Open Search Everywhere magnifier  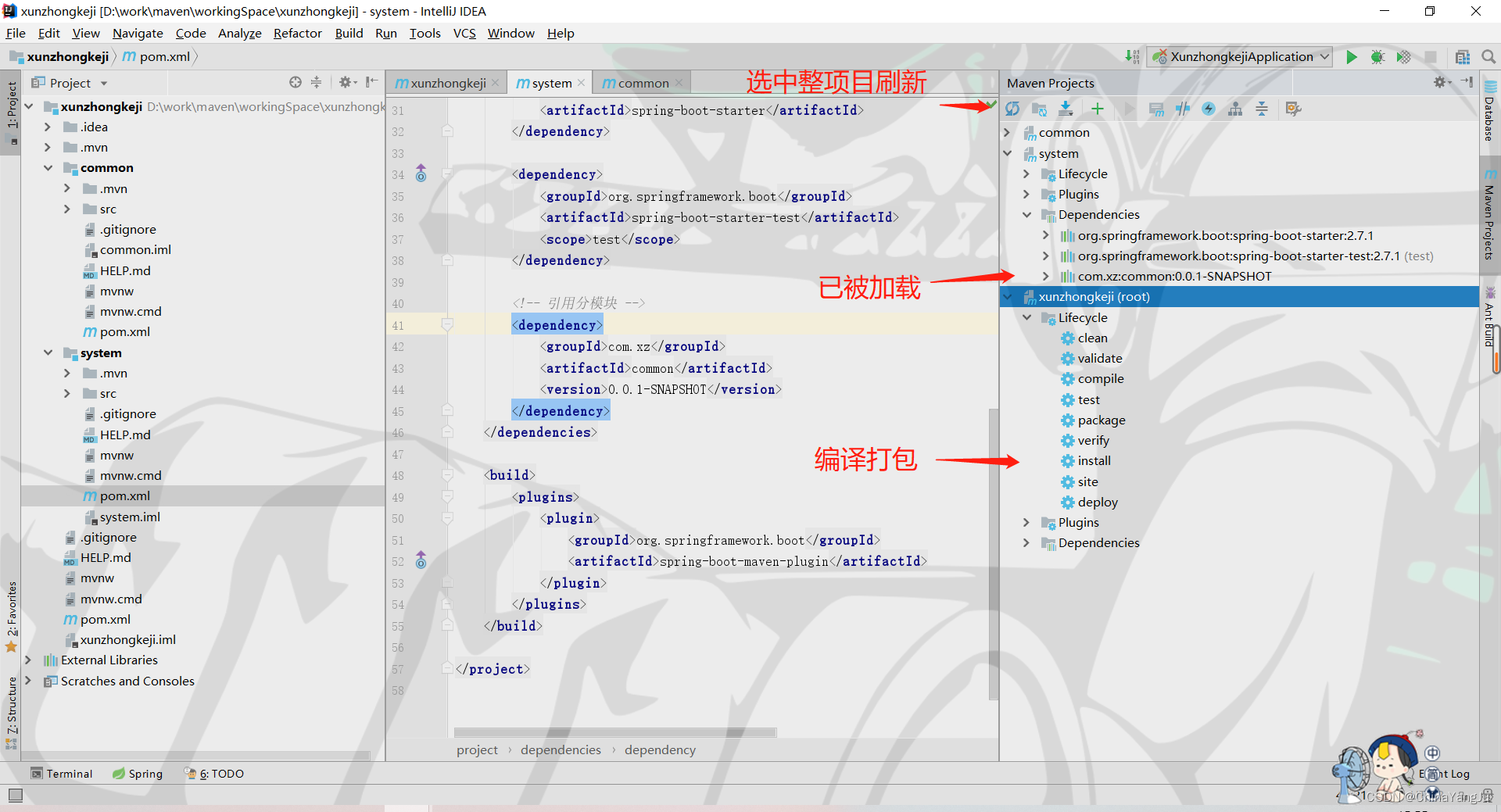pyautogui.click(x=1489, y=56)
